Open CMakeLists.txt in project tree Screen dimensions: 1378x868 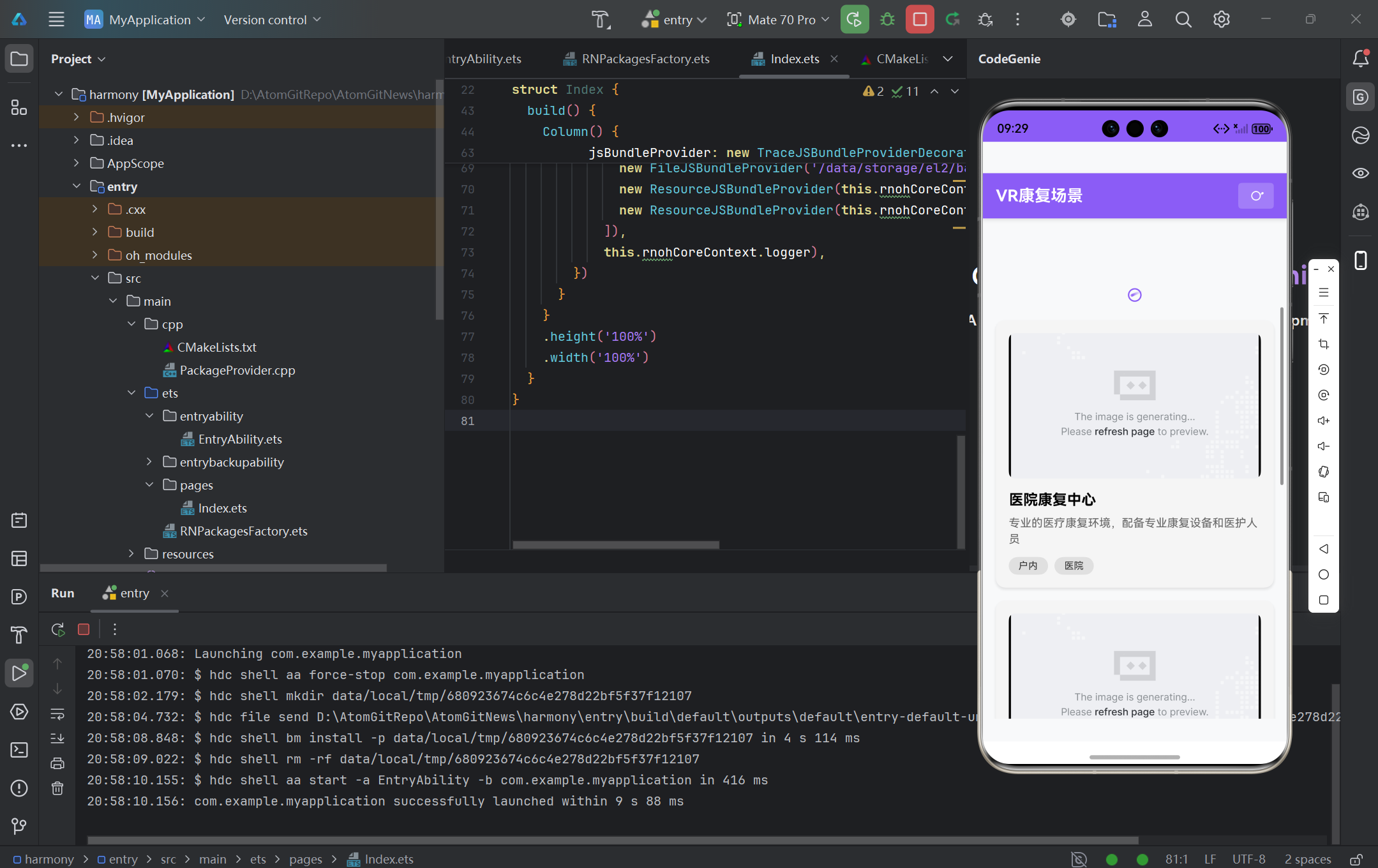[216, 347]
